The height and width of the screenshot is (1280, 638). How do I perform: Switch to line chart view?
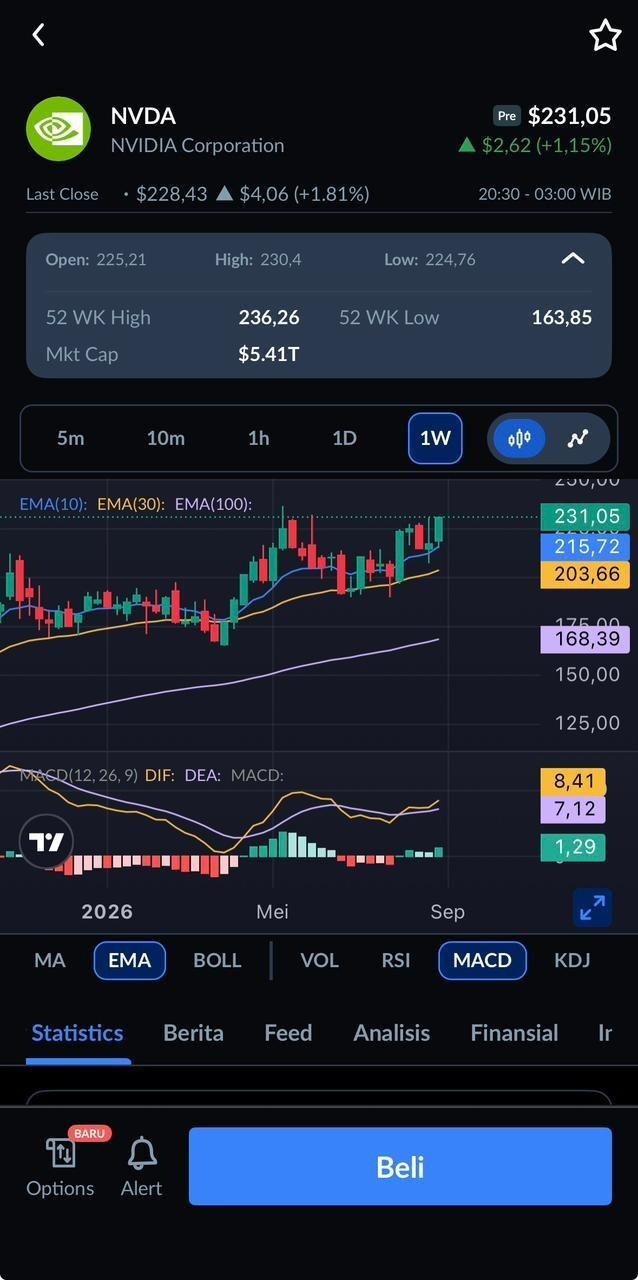(x=577, y=438)
